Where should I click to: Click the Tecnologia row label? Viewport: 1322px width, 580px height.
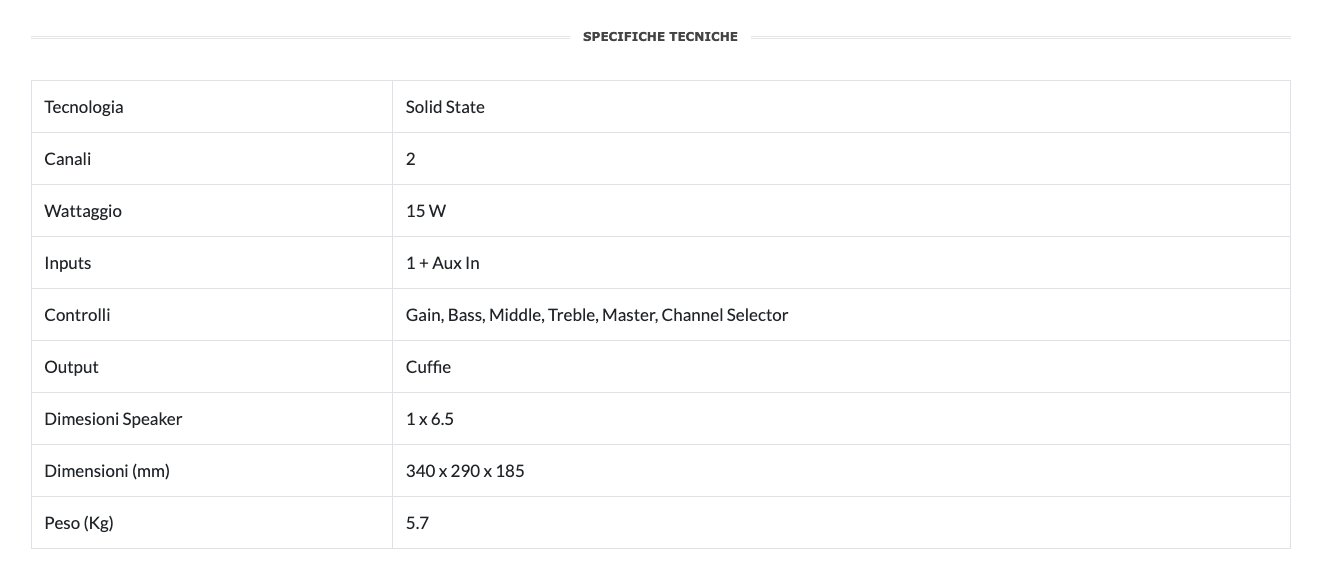[x=84, y=107]
